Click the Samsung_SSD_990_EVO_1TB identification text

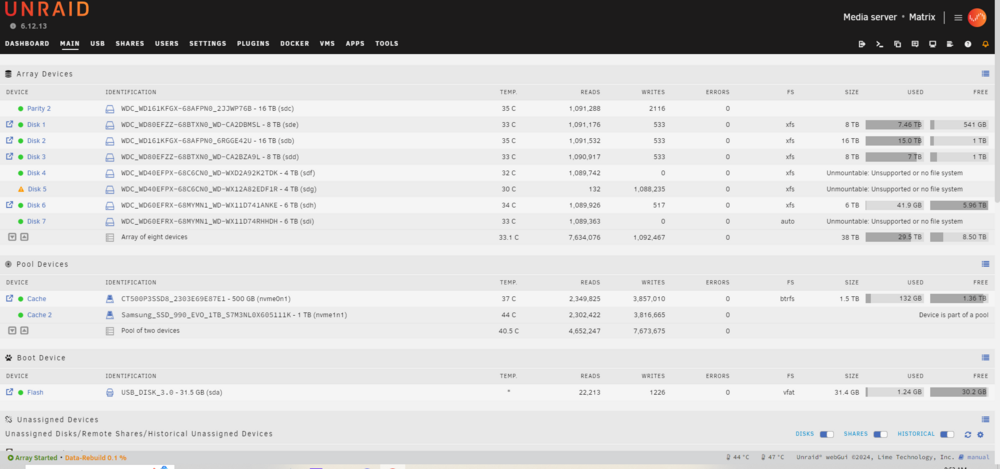[233, 315]
